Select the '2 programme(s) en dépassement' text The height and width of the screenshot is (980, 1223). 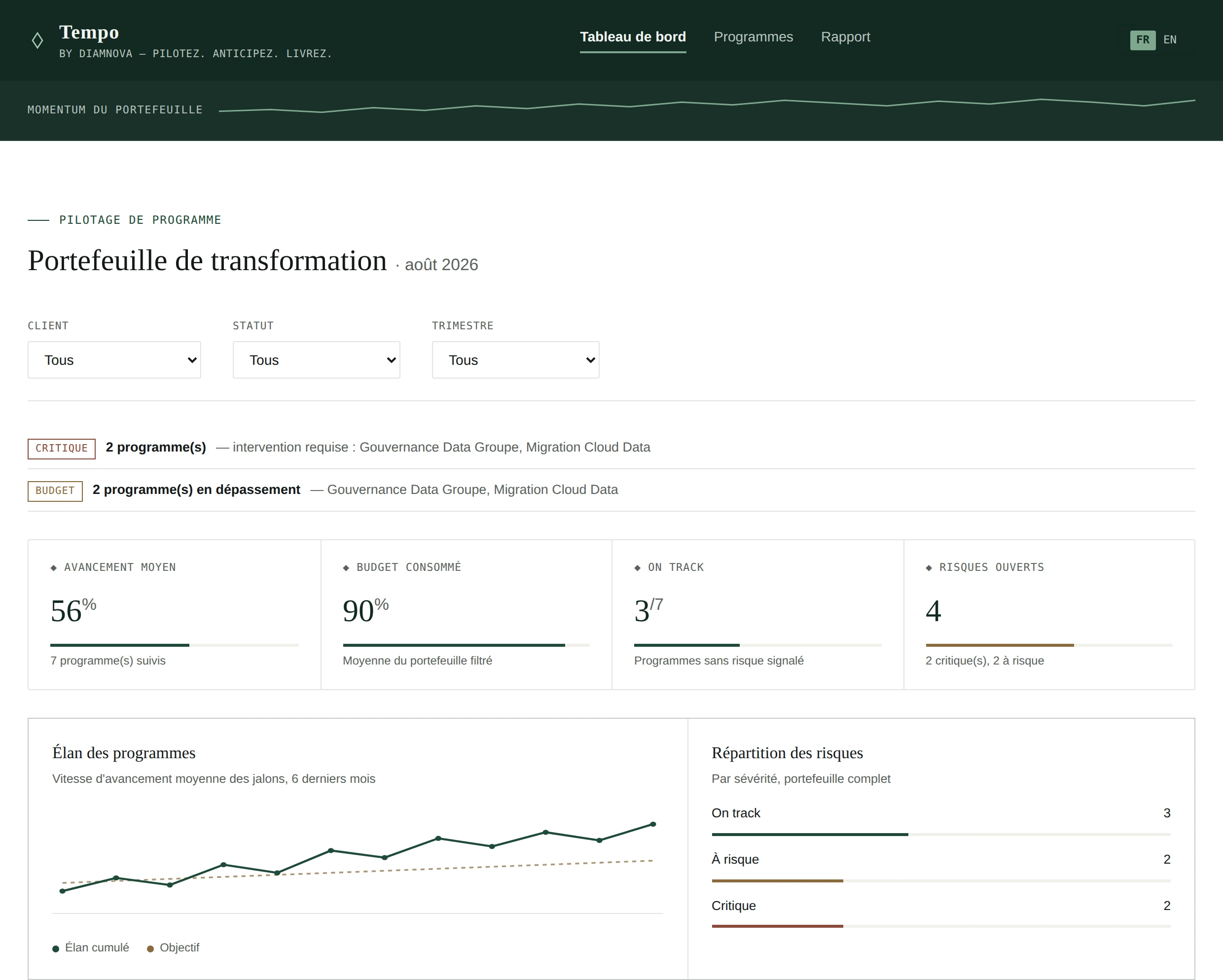196,490
